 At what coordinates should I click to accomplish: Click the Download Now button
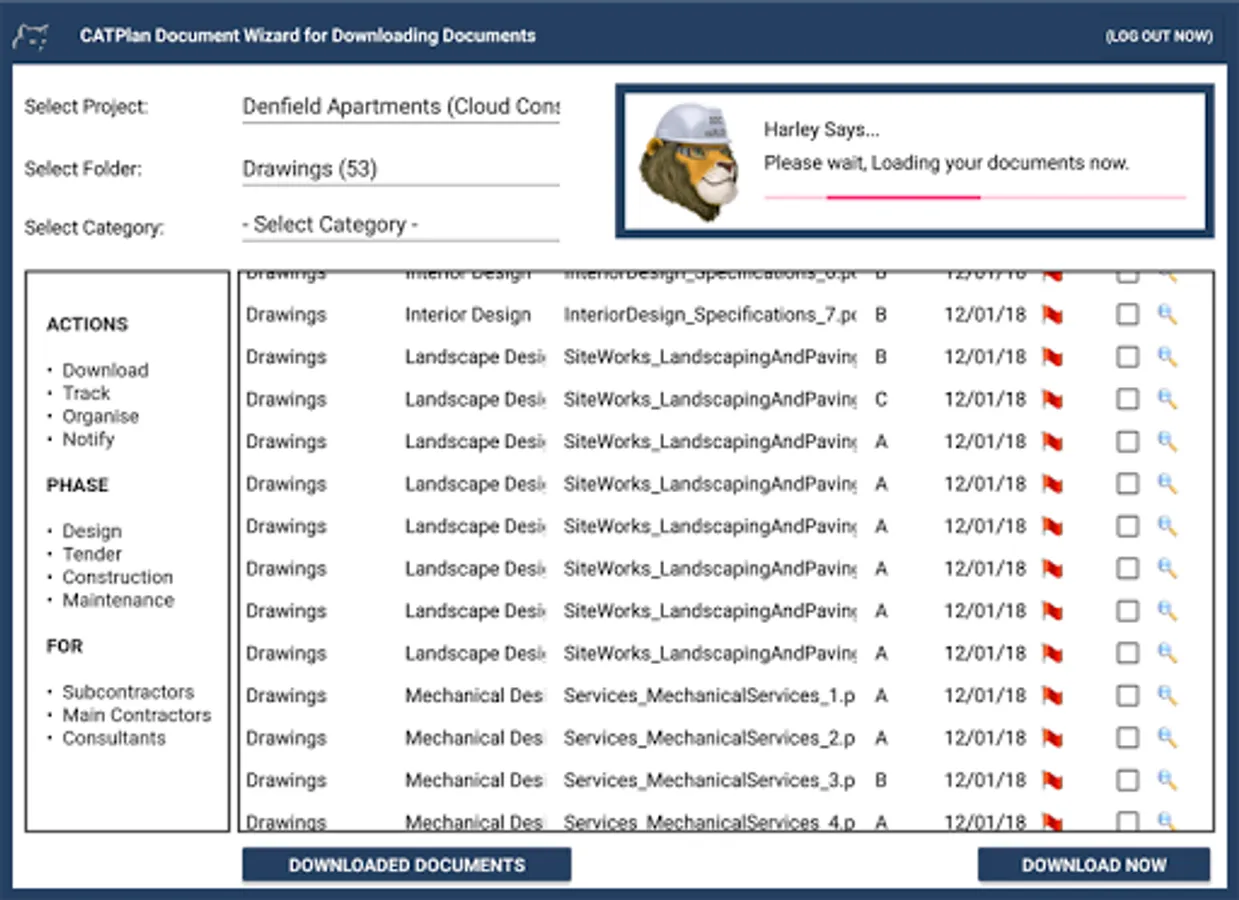(x=1094, y=865)
